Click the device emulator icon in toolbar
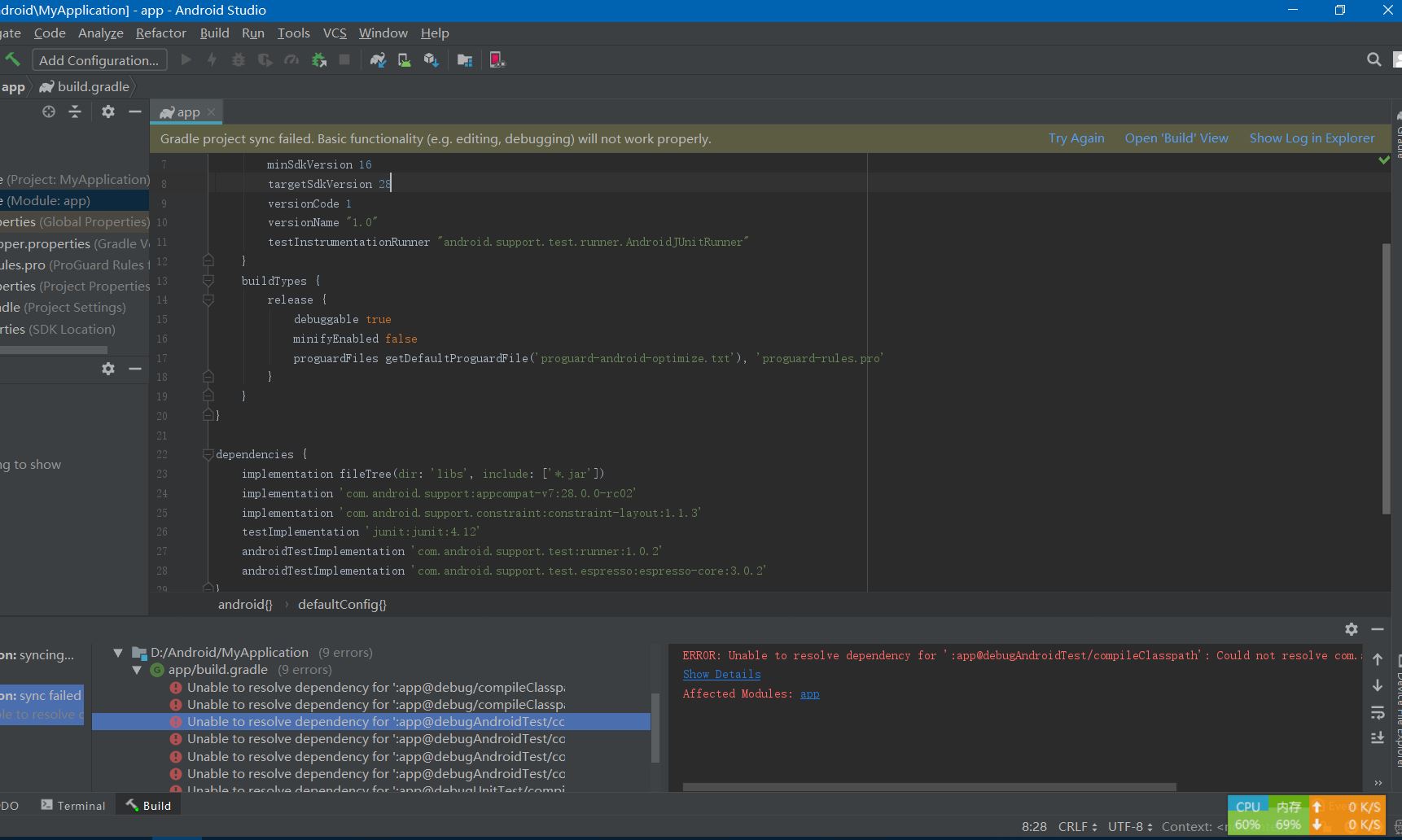The height and width of the screenshot is (840, 1402). [x=497, y=59]
